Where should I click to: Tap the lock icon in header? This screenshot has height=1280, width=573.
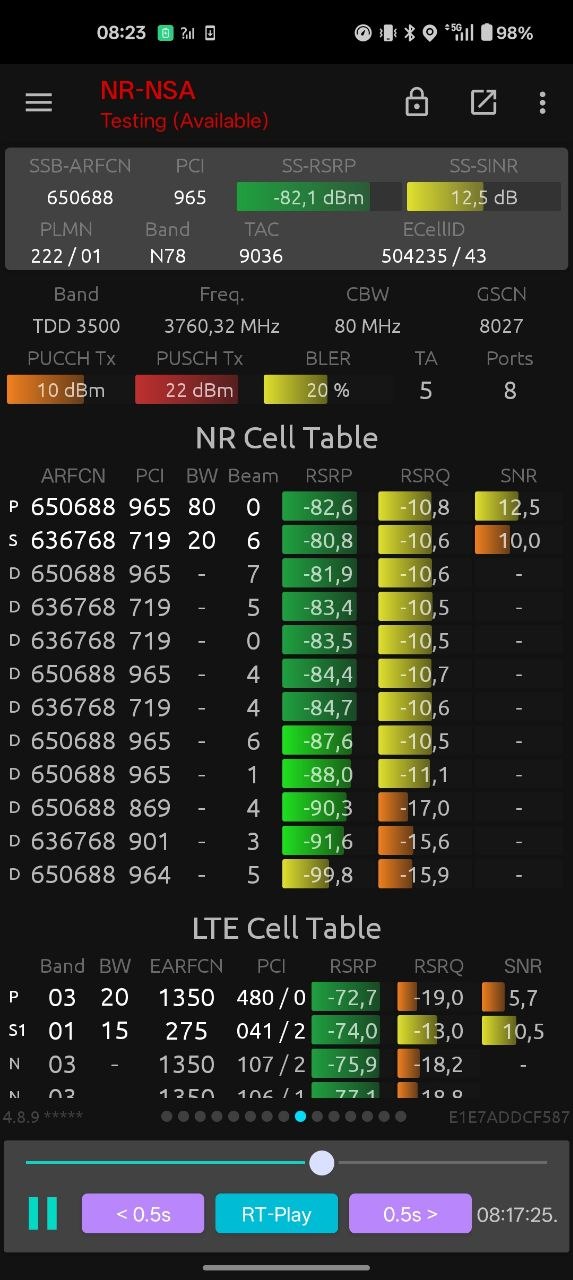click(416, 102)
